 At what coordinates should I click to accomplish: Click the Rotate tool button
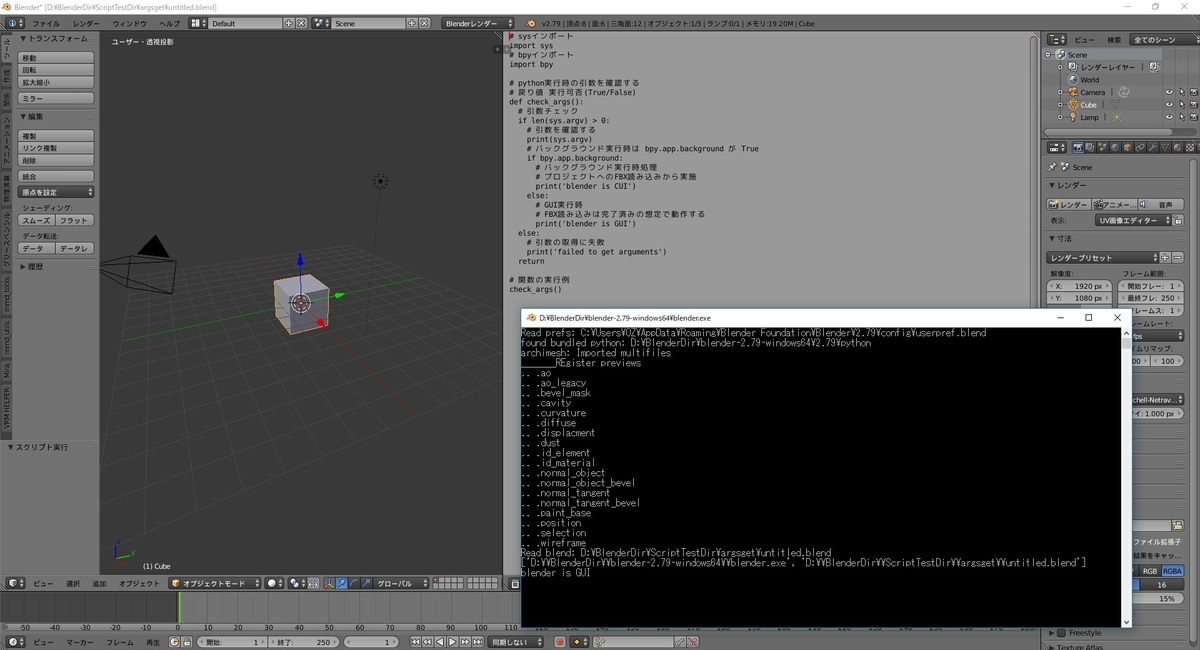57,70
